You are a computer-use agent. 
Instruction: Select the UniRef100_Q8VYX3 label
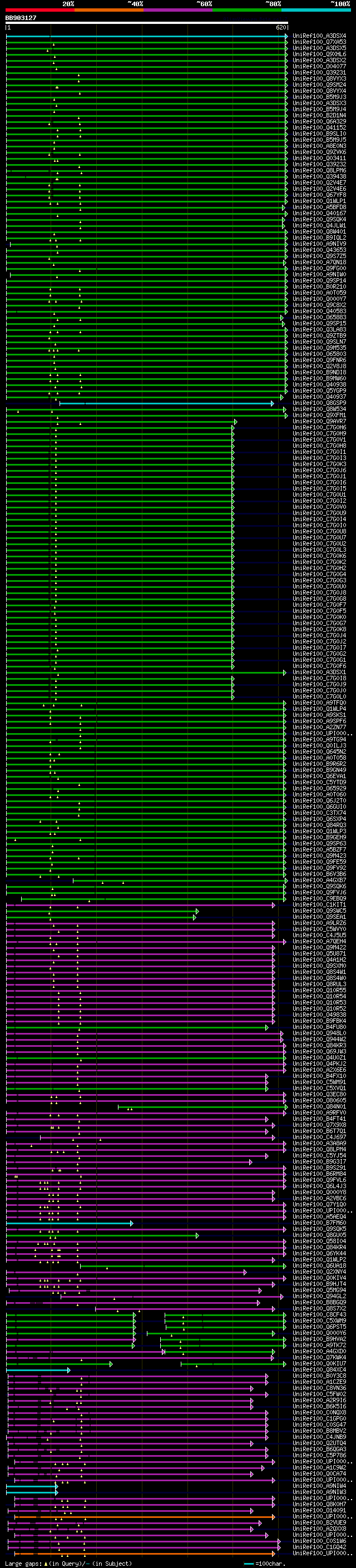tap(319, 78)
